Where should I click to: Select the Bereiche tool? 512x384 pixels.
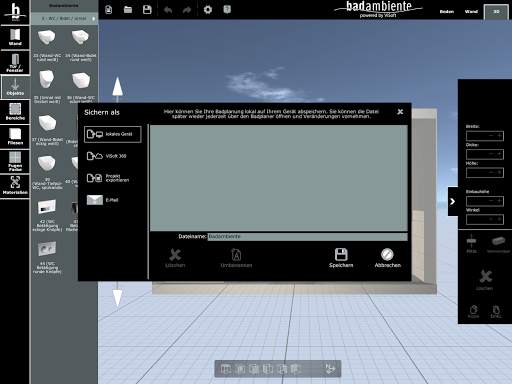click(x=15, y=112)
